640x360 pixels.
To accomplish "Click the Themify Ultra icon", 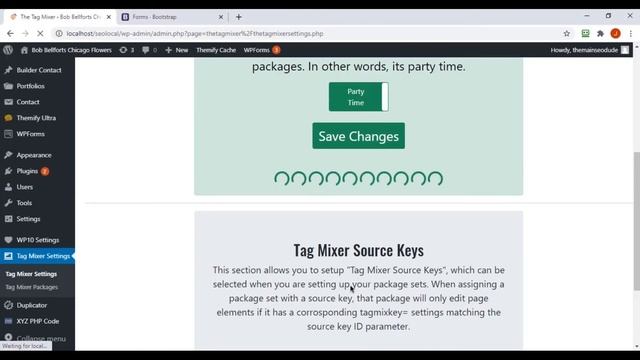I will (8, 118).
